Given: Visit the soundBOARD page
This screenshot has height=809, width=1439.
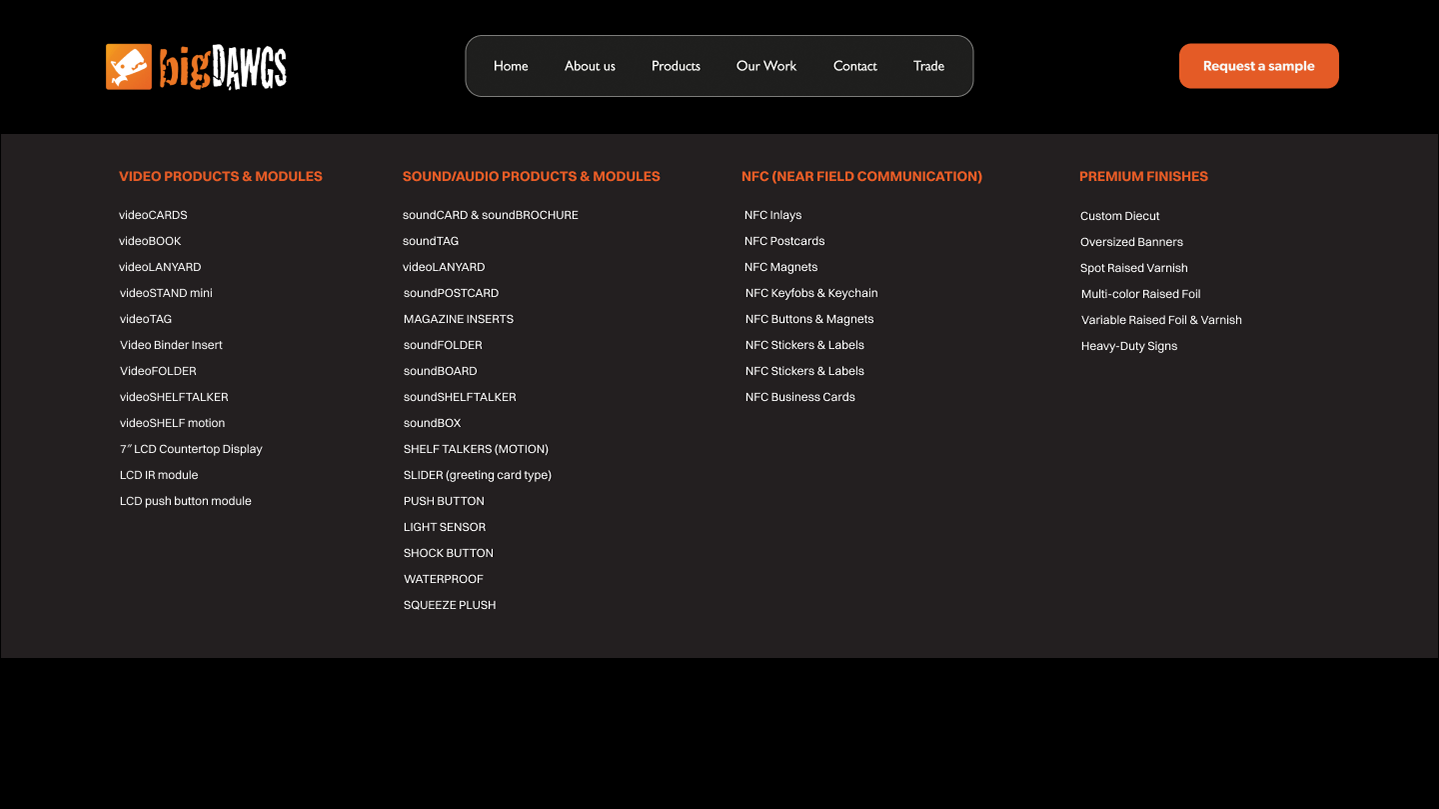Looking at the screenshot, I should [x=440, y=371].
